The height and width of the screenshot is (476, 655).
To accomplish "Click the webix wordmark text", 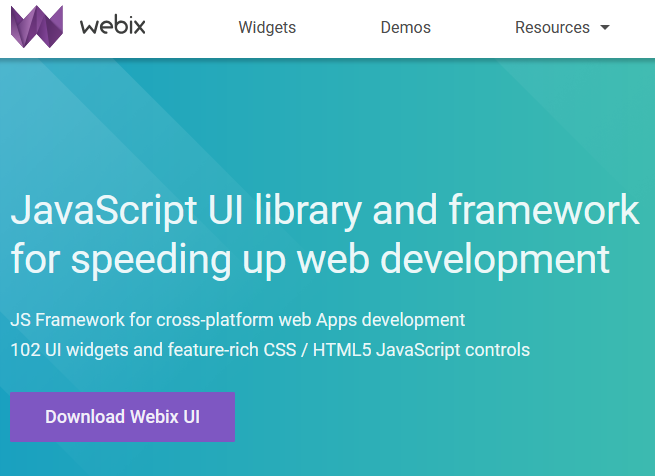I will pyautogui.click(x=113, y=27).
